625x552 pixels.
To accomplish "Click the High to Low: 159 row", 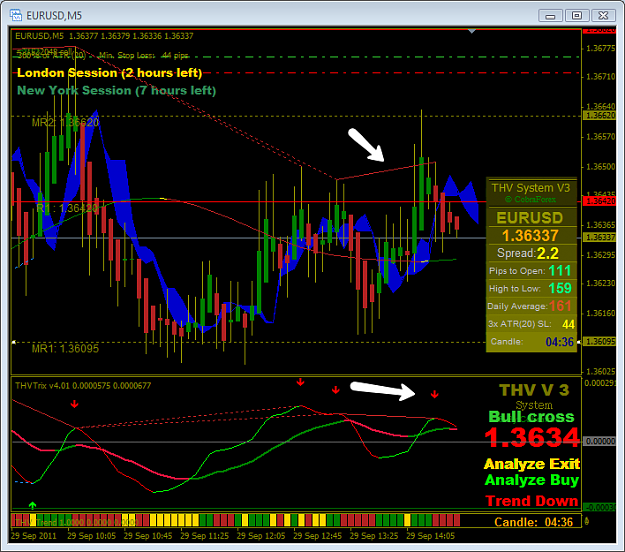I will pyautogui.click(x=531, y=288).
